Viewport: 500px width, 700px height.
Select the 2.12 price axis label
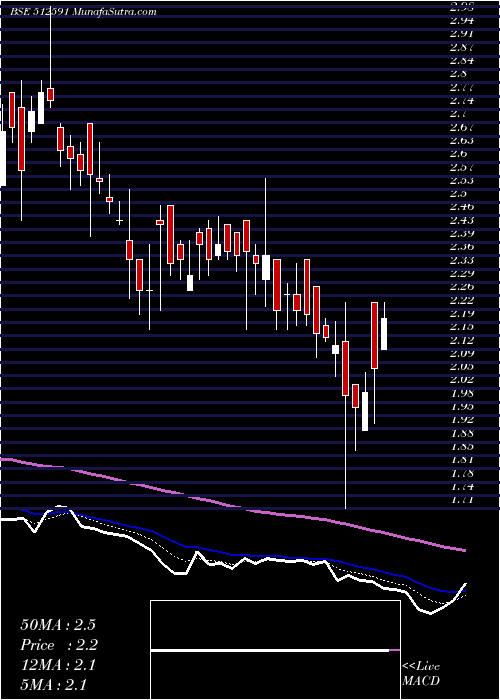[x=461, y=340]
